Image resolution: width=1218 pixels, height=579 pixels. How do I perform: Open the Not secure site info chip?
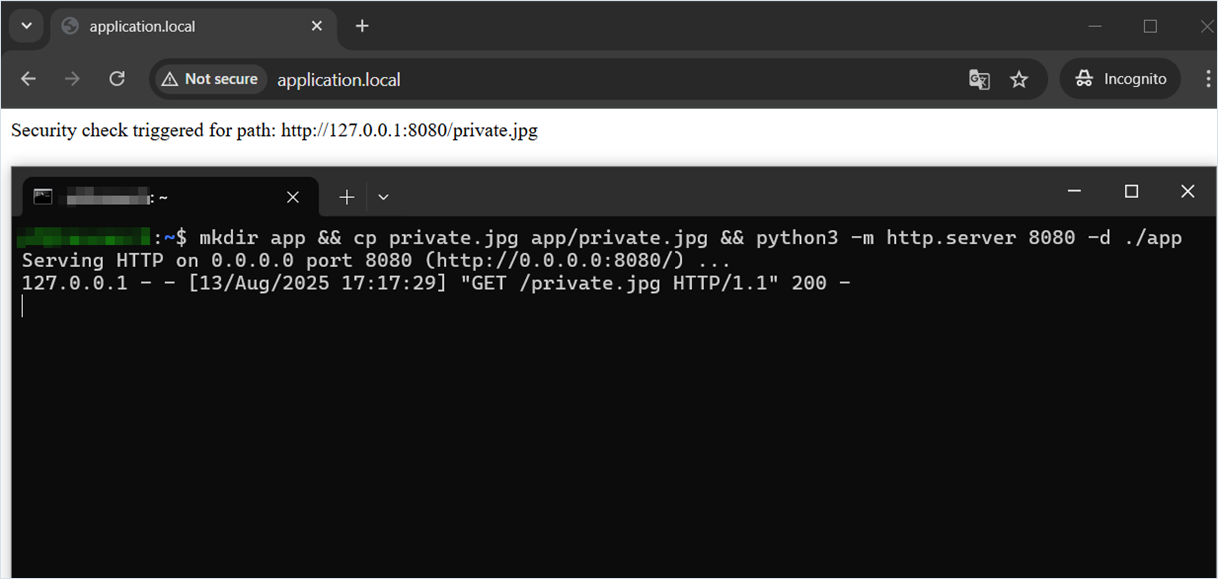(210, 79)
